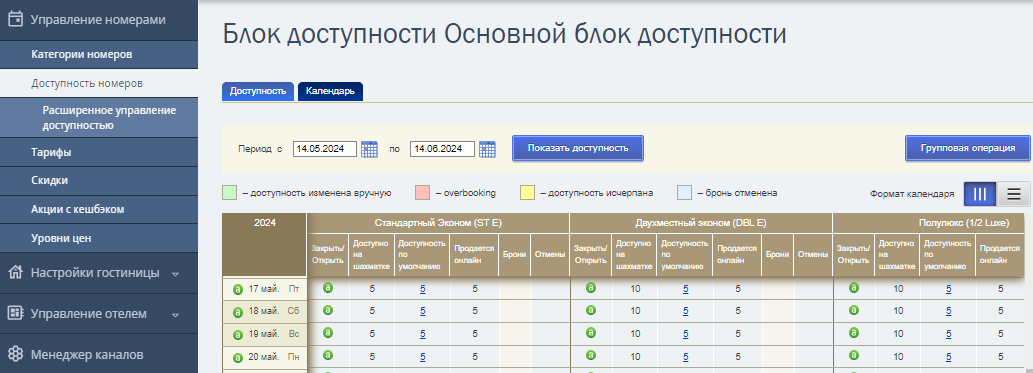Open Расширенное управление доступностью sidebar item
1033x373 pixels.
coord(99,118)
